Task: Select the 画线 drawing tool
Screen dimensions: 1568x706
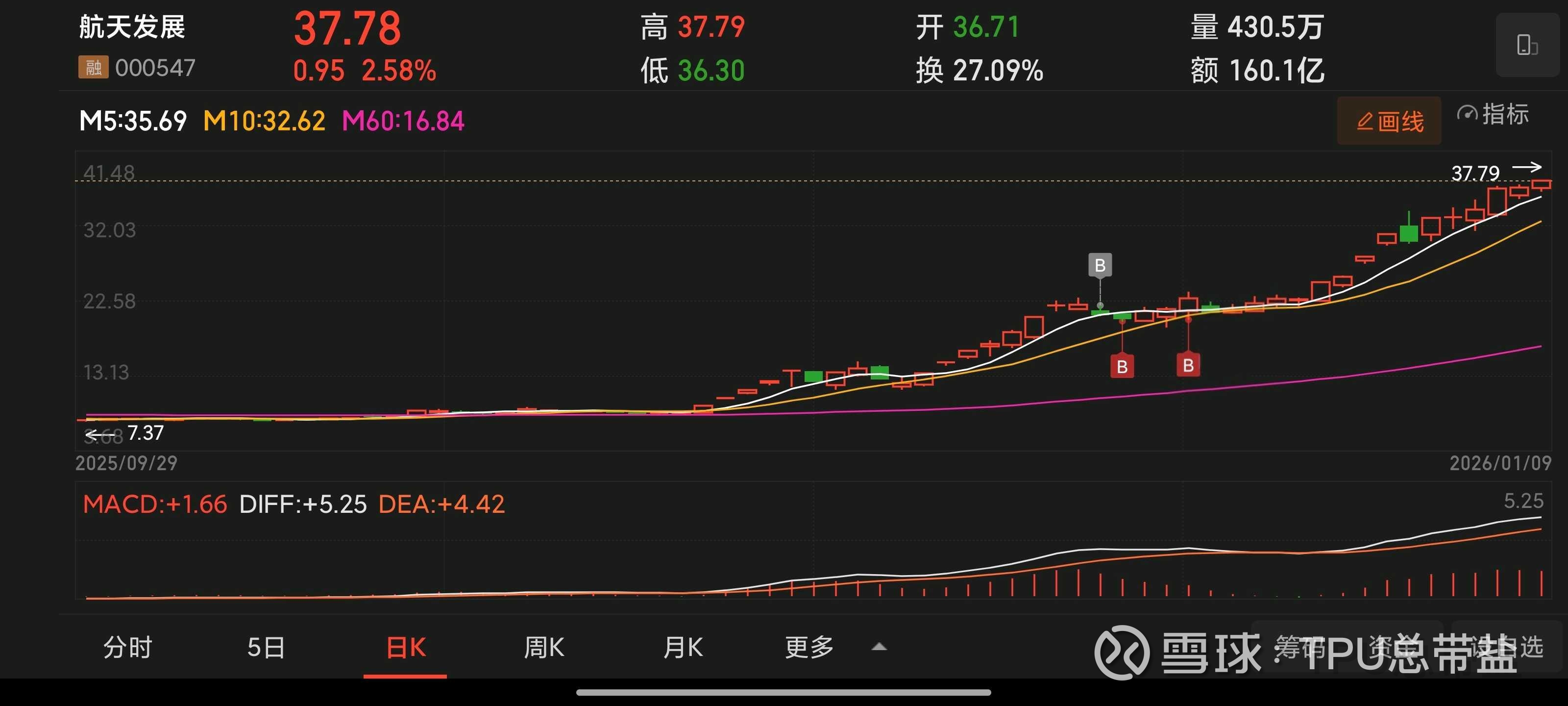Action: [x=1389, y=121]
